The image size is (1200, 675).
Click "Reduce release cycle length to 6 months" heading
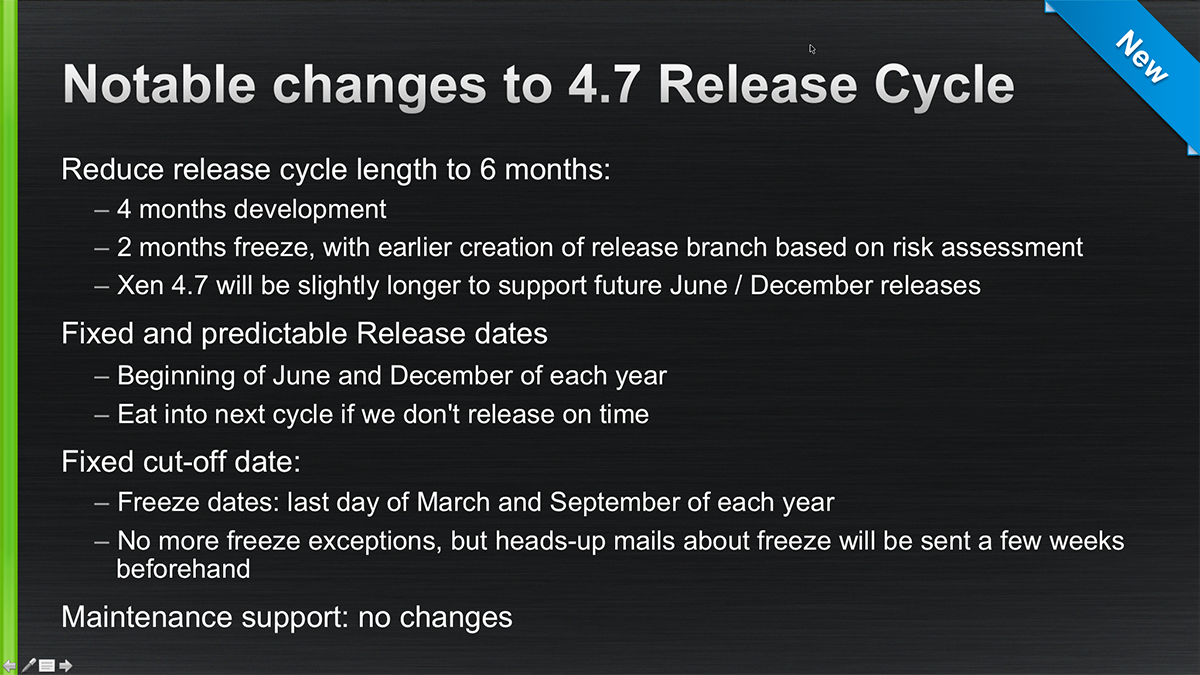pos(336,168)
